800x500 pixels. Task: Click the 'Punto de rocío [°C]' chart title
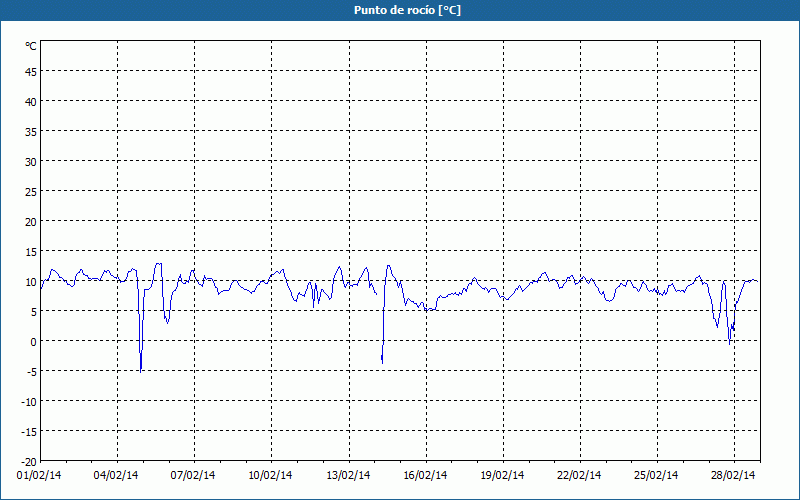point(407,10)
